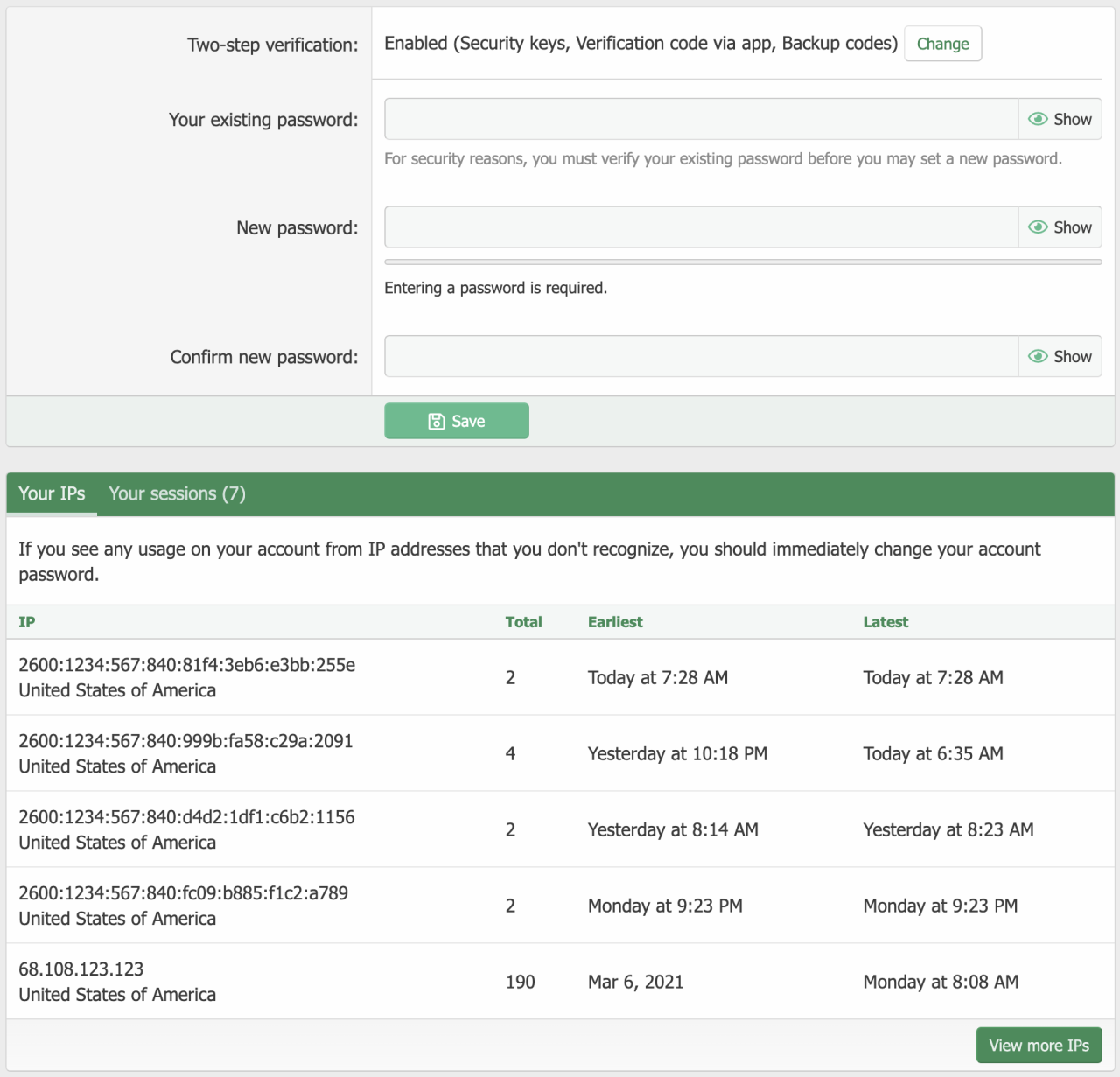This screenshot has width=1120, height=1077.
Task: Select the 68.108.123.123 IP address
Action: coord(80,969)
